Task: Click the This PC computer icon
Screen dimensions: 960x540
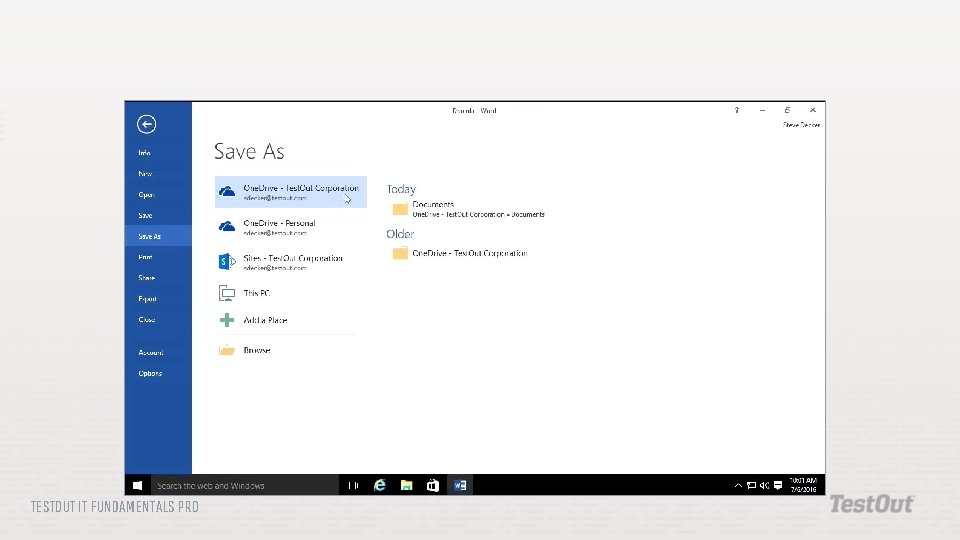Action: pyautogui.click(x=227, y=293)
